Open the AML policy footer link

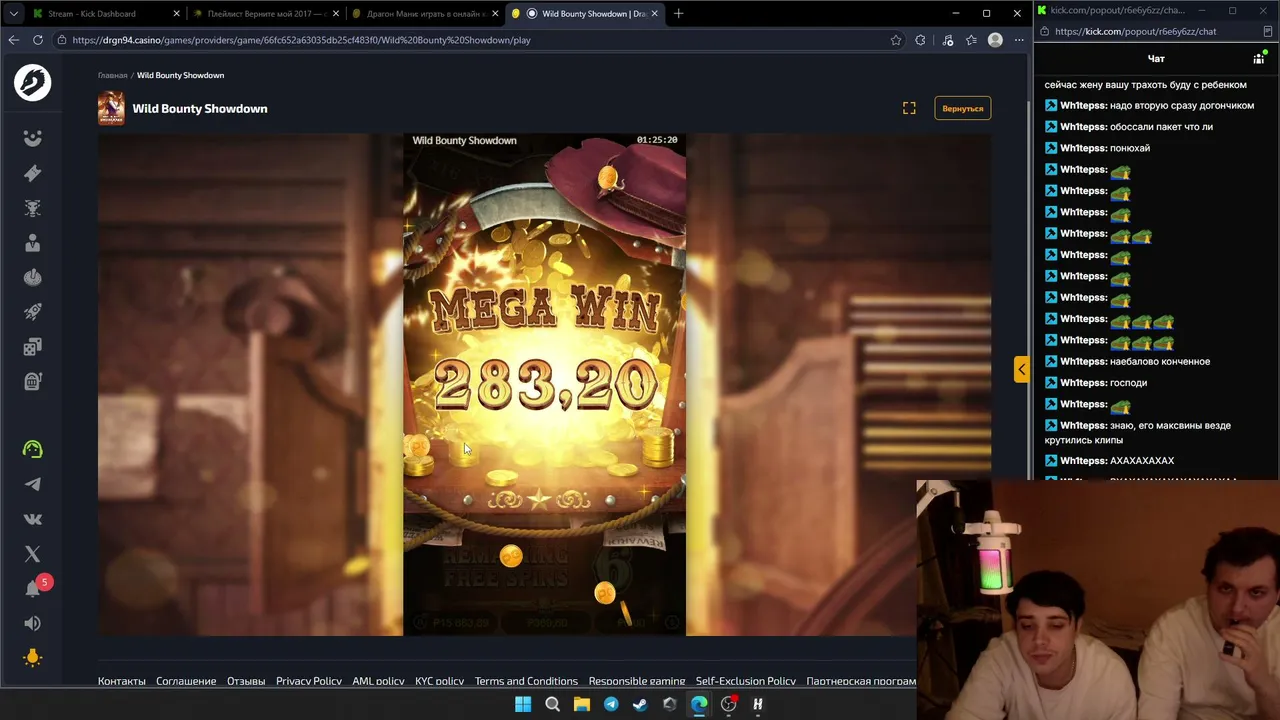click(x=378, y=681)
